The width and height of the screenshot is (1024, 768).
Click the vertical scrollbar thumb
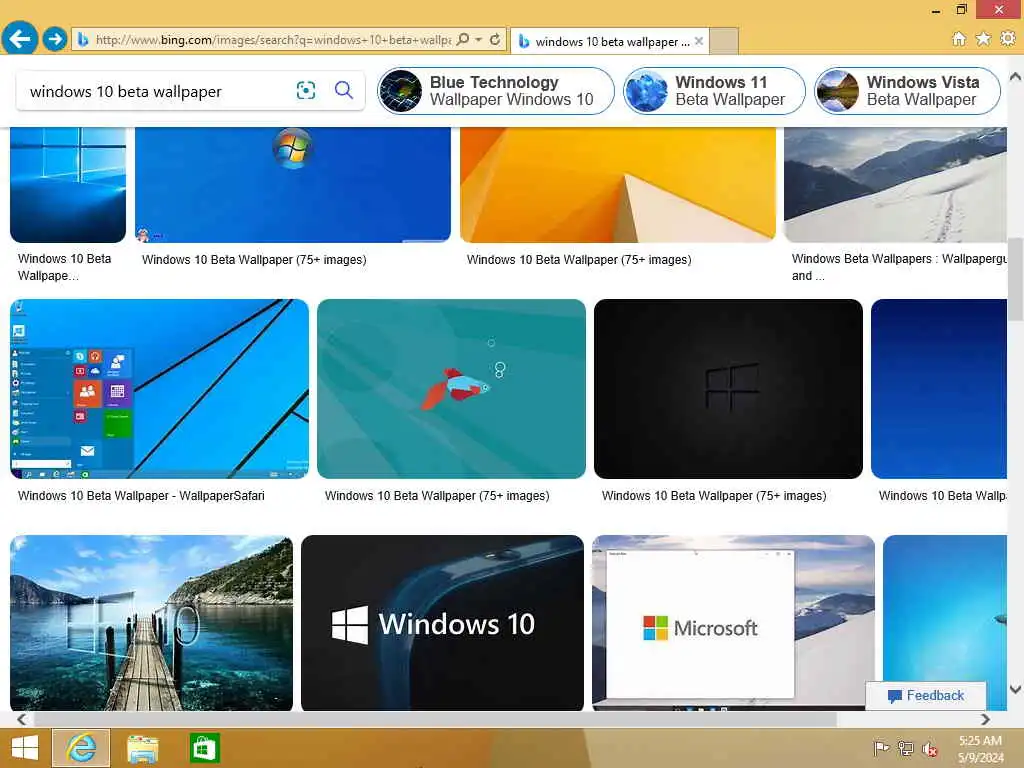(1016, 280)
